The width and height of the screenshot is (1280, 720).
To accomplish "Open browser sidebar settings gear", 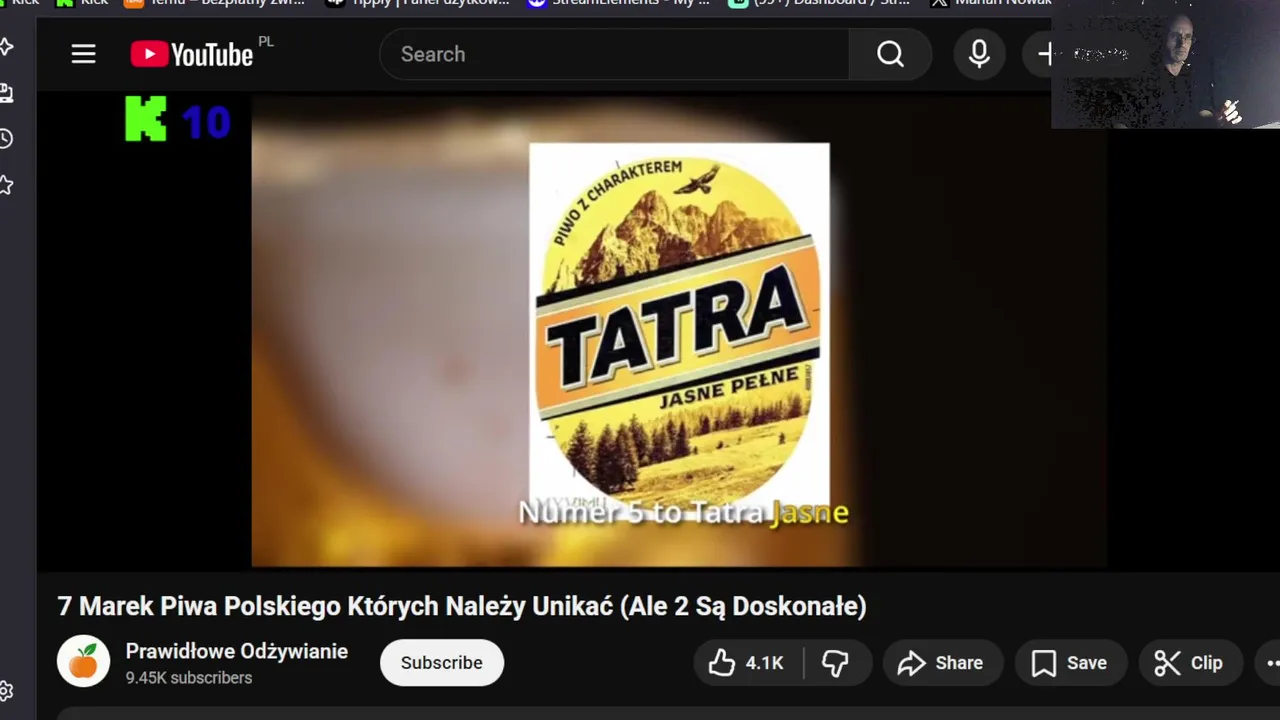I will 7,691.
